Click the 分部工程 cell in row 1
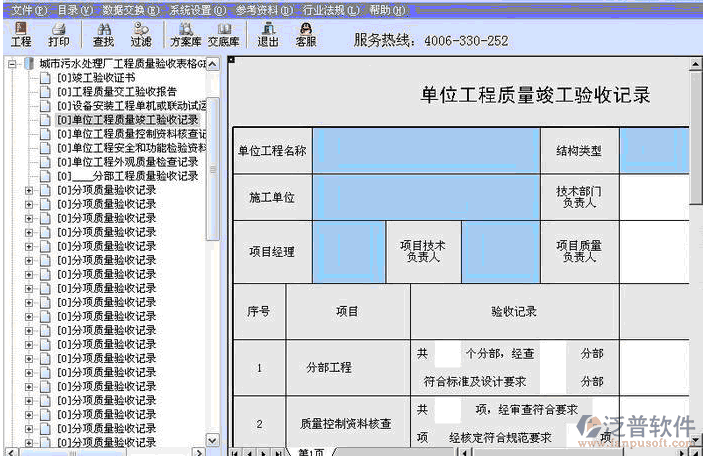This screenshot has width=706, height=459. pyautogui.click(x=348, y=368)
